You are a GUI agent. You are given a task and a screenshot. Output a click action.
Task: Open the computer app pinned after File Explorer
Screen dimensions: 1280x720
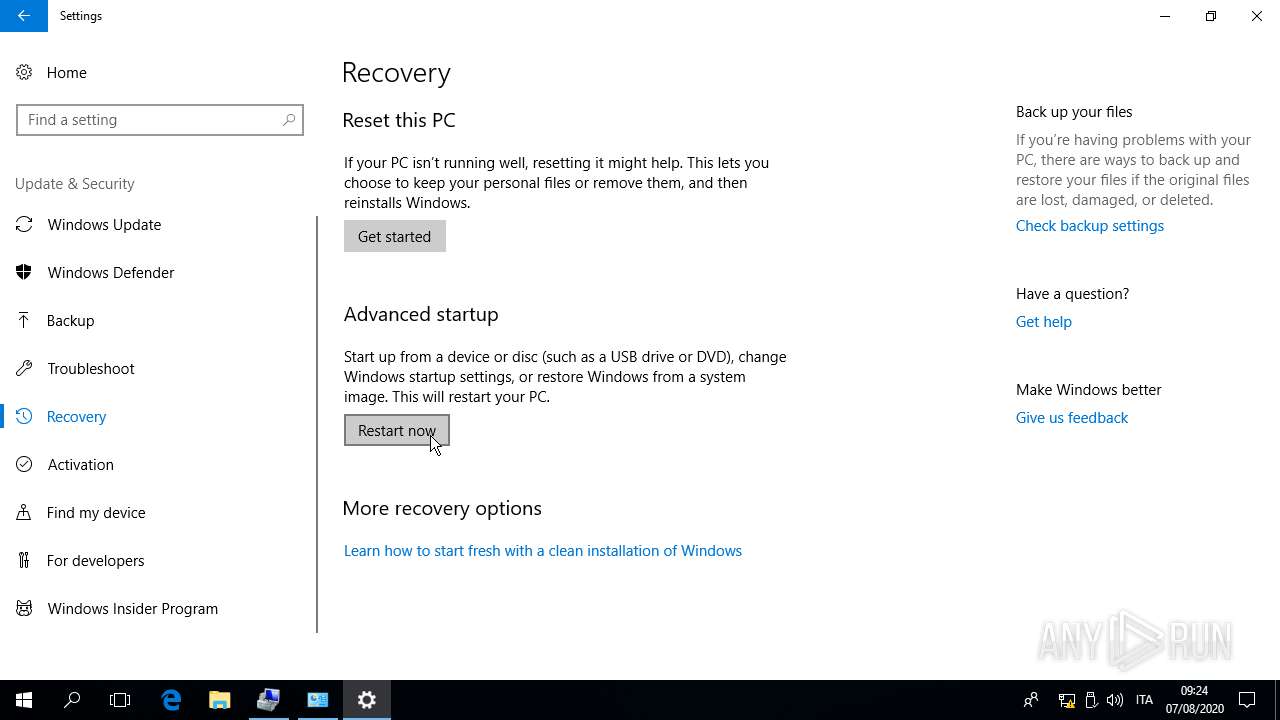(268, 700)
